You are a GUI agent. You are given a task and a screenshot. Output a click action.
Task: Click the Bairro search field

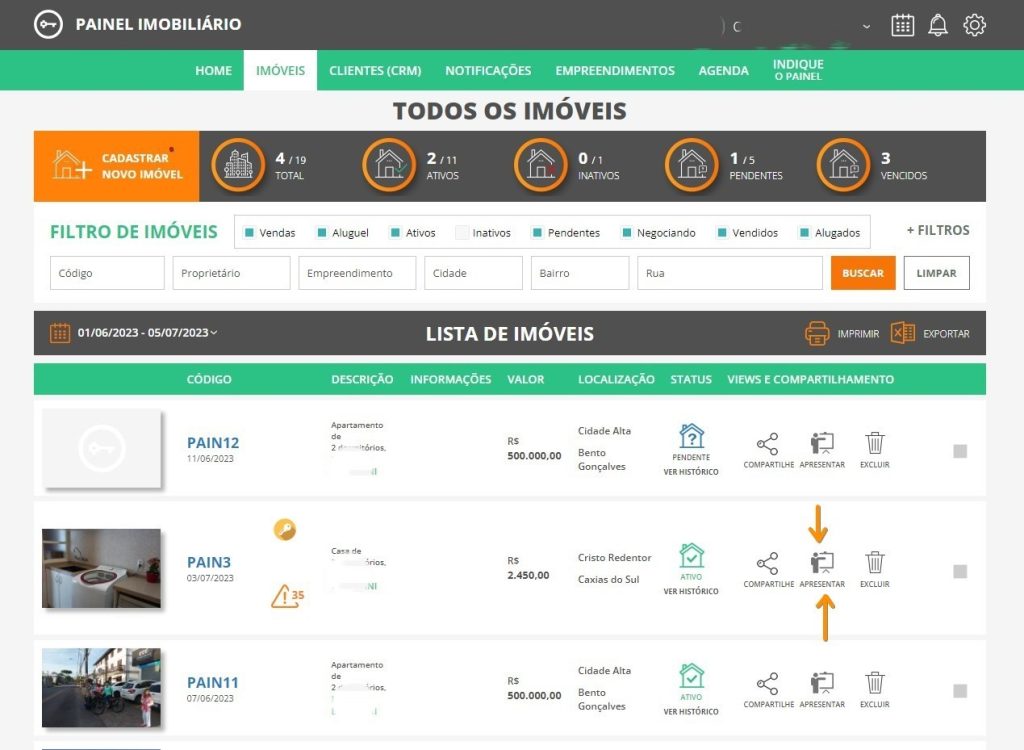[580, 273]
